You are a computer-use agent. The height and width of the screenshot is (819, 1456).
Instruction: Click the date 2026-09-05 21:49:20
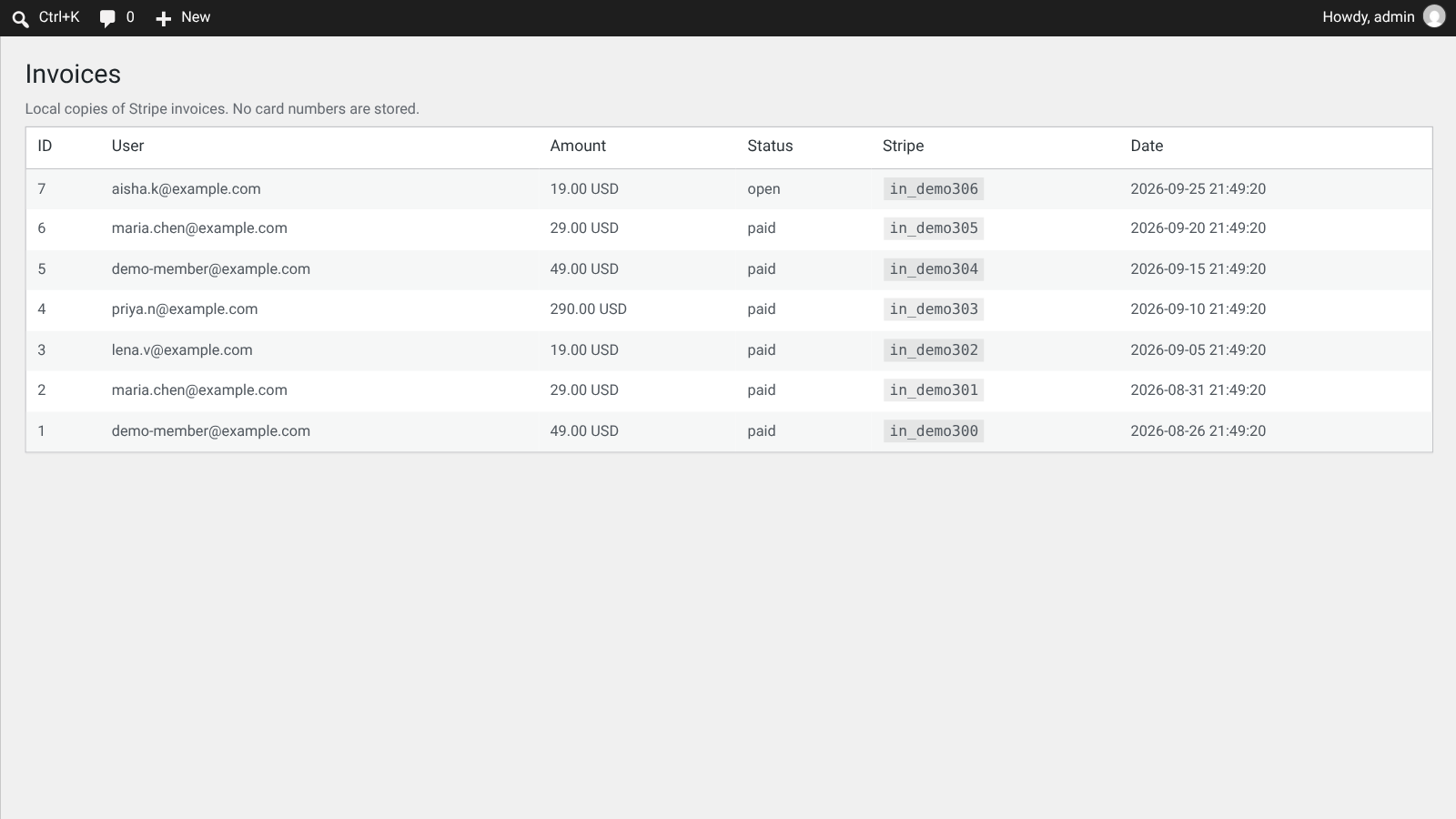(x=1198, y=350)
